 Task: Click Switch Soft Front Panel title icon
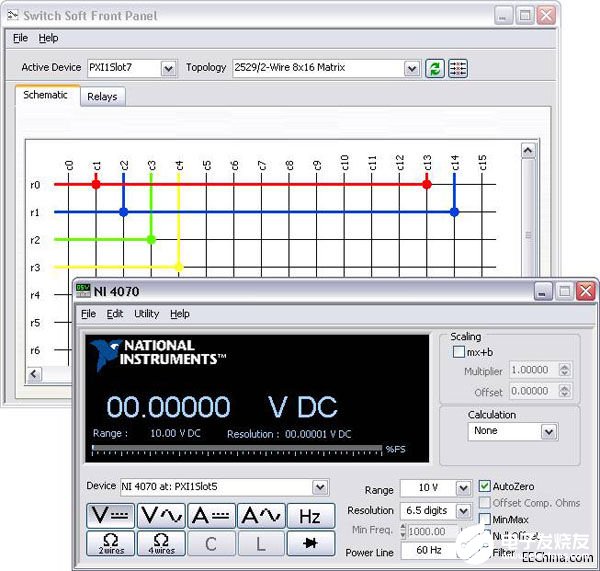13,15
